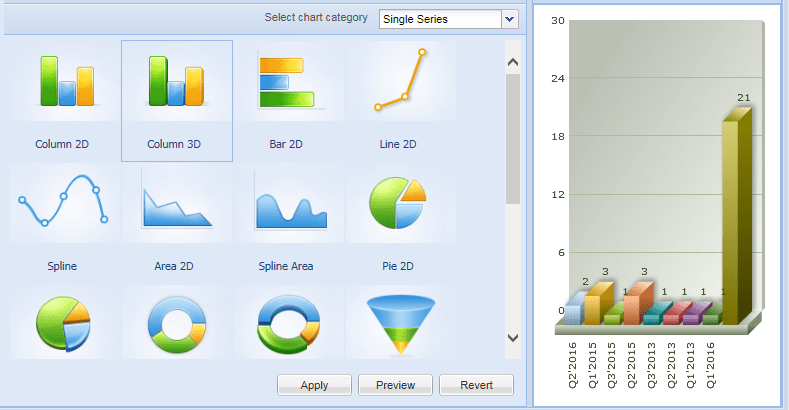Click the value label 21 in chart

click(x=744, y=98)
